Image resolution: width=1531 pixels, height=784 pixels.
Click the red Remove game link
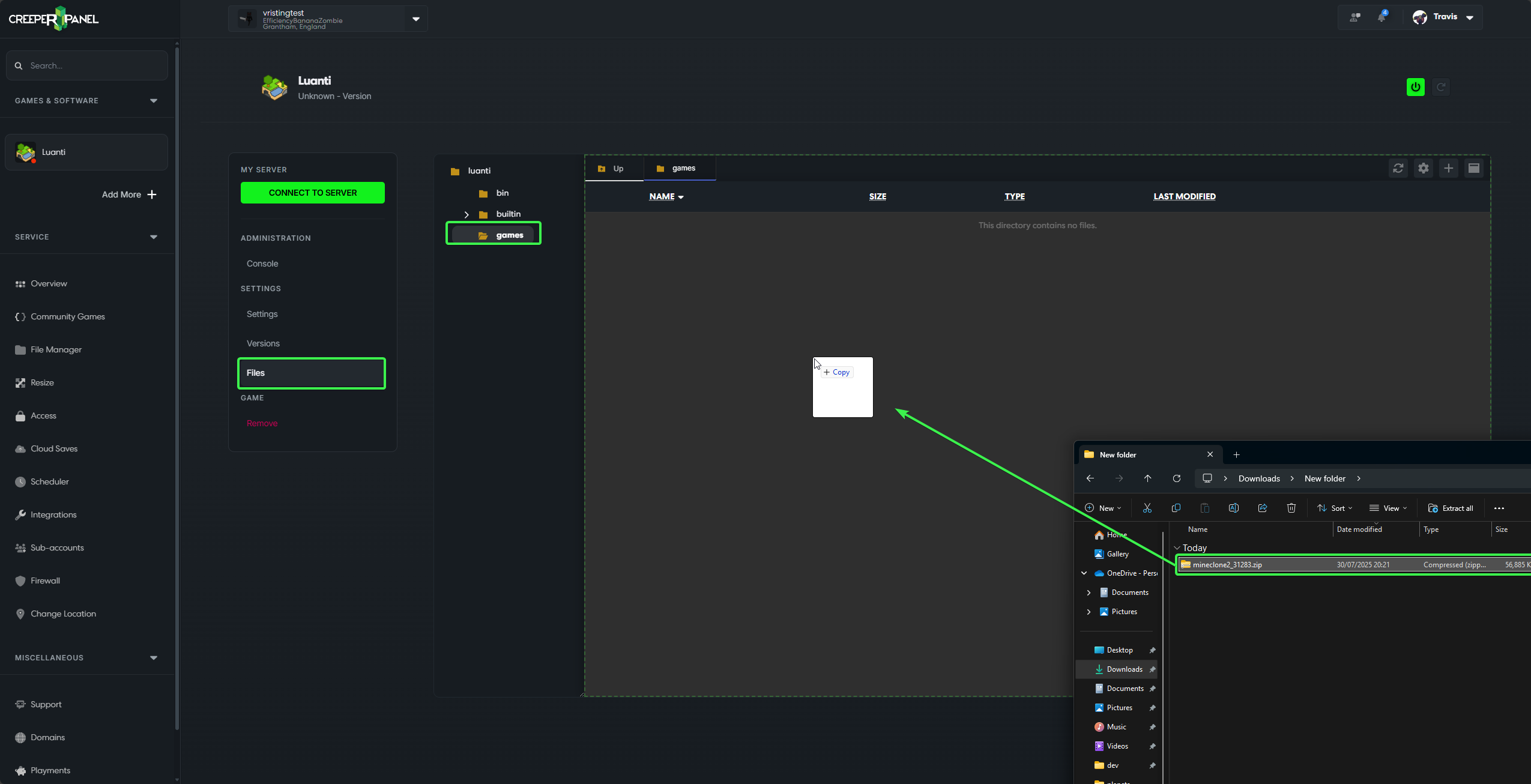tap(262, 423)
